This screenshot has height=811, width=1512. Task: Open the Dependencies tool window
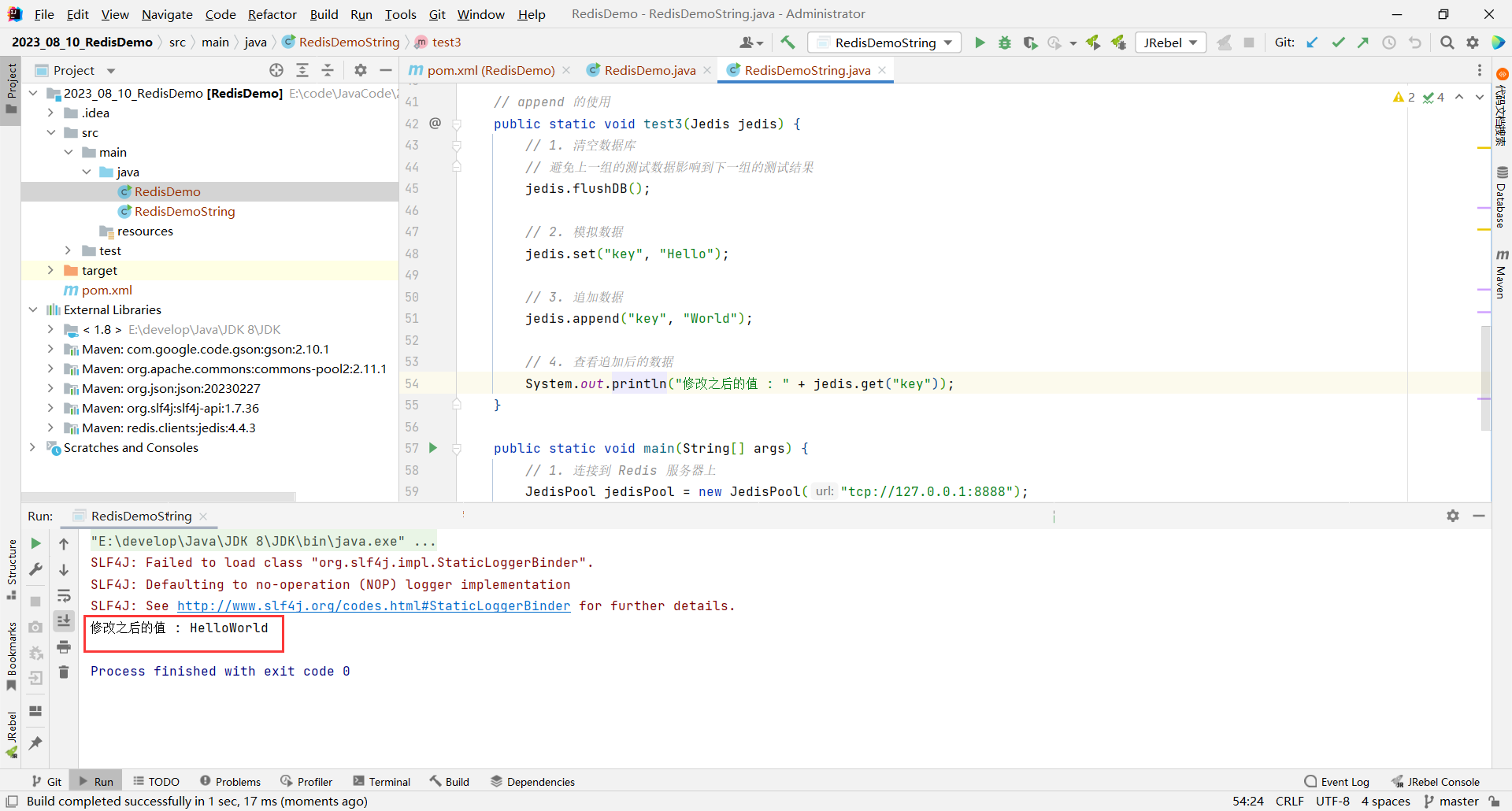[x=532, y=781]
